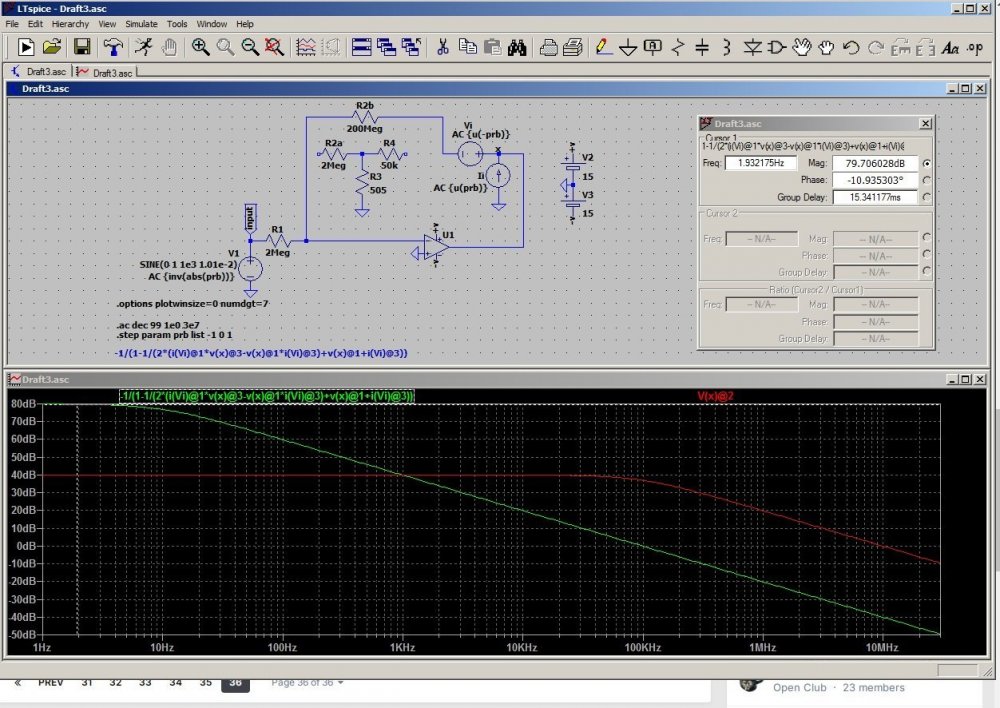
Task: Click the Cursor 1 Freq input field
Action: [x=761, y=163]
